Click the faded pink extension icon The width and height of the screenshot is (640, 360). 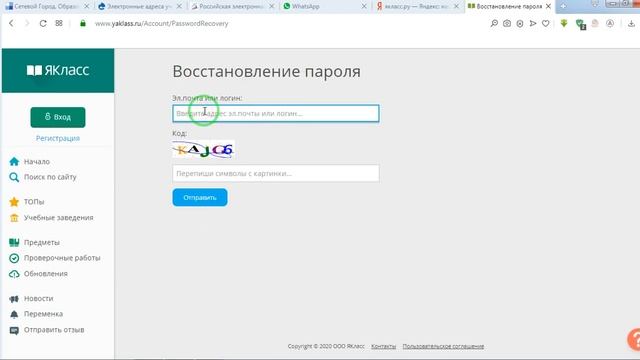click(x=595, y=24)
